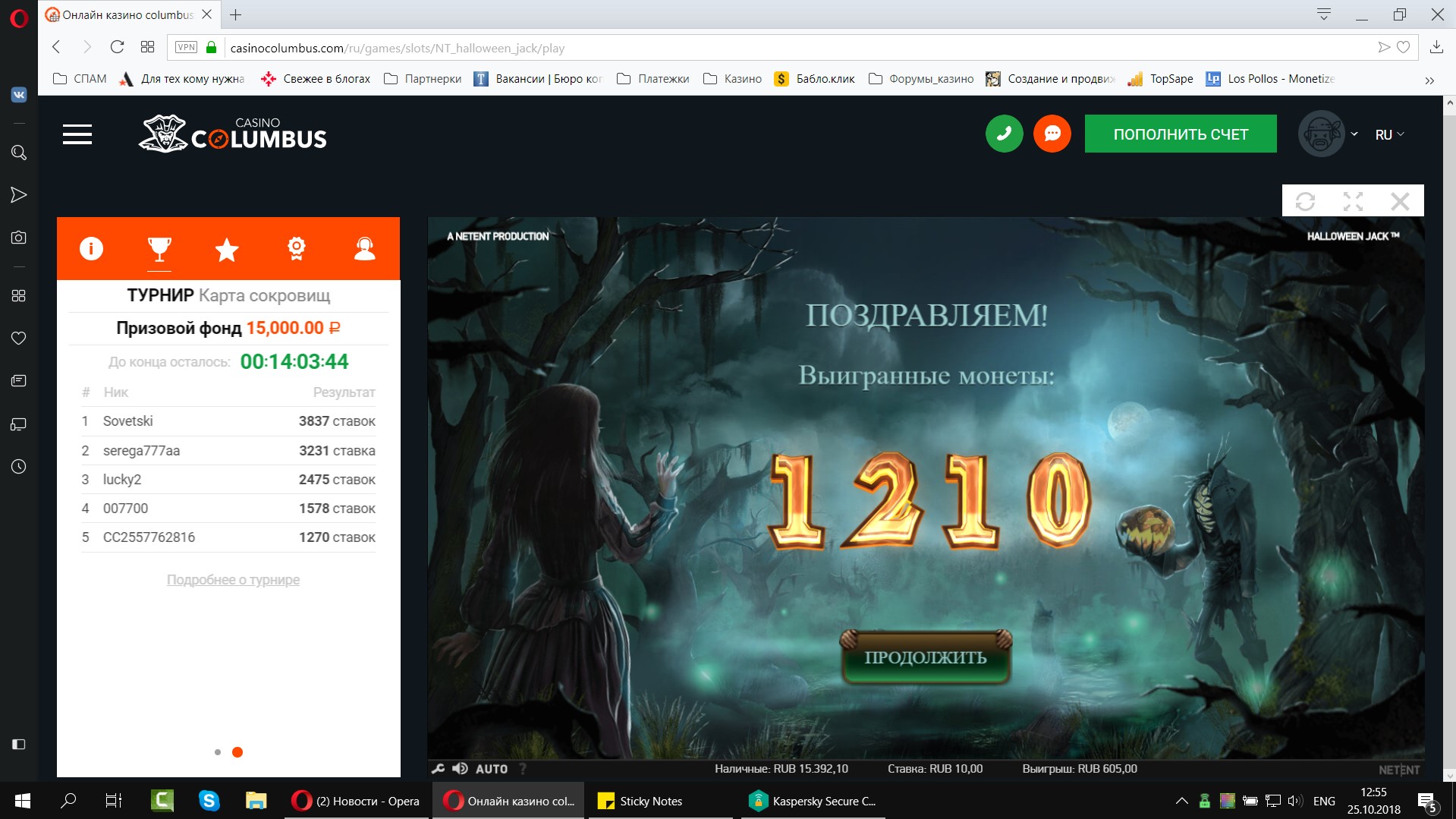Open a new browser tab
The height and width of the screenshot is (819, 1456).
235,14
